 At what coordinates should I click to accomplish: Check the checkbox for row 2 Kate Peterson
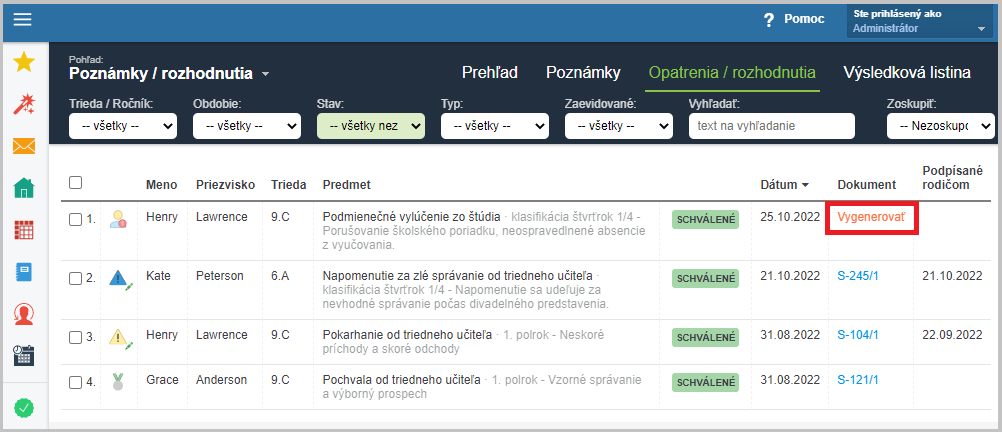(x=75, y=278)
